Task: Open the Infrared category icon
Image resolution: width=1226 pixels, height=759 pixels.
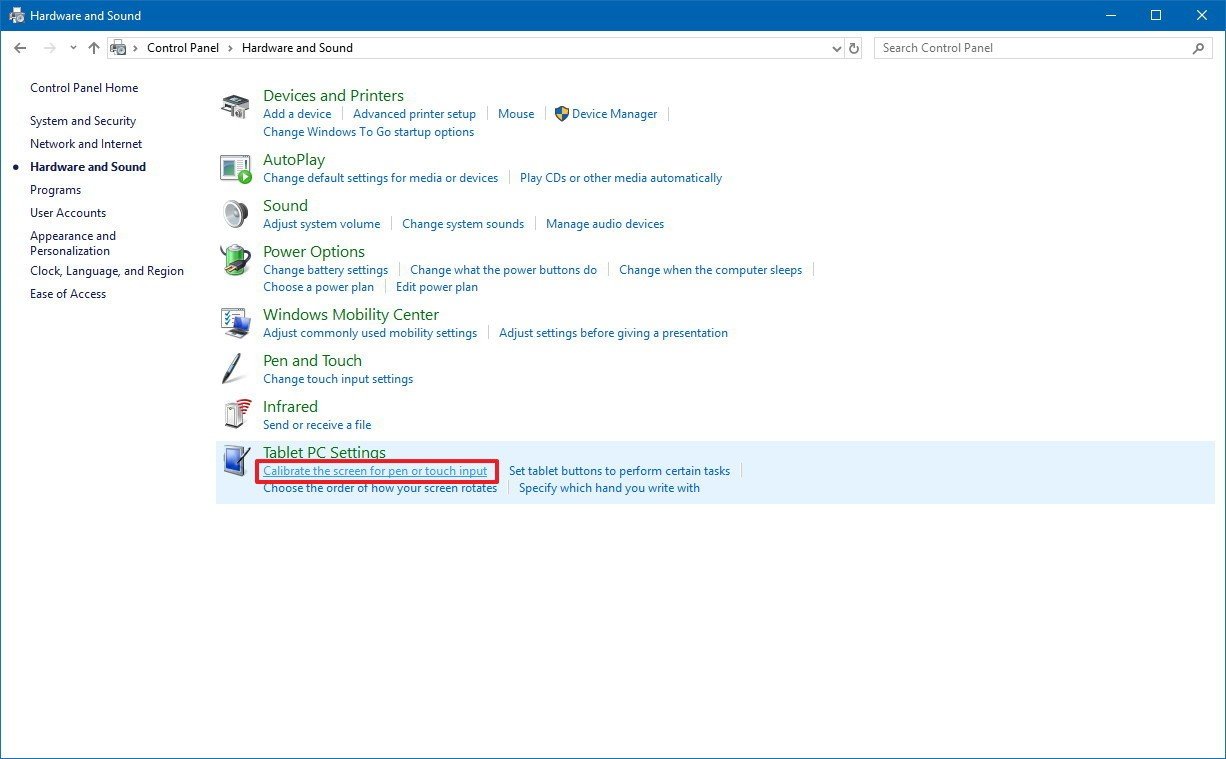Action: click(236, 414)
